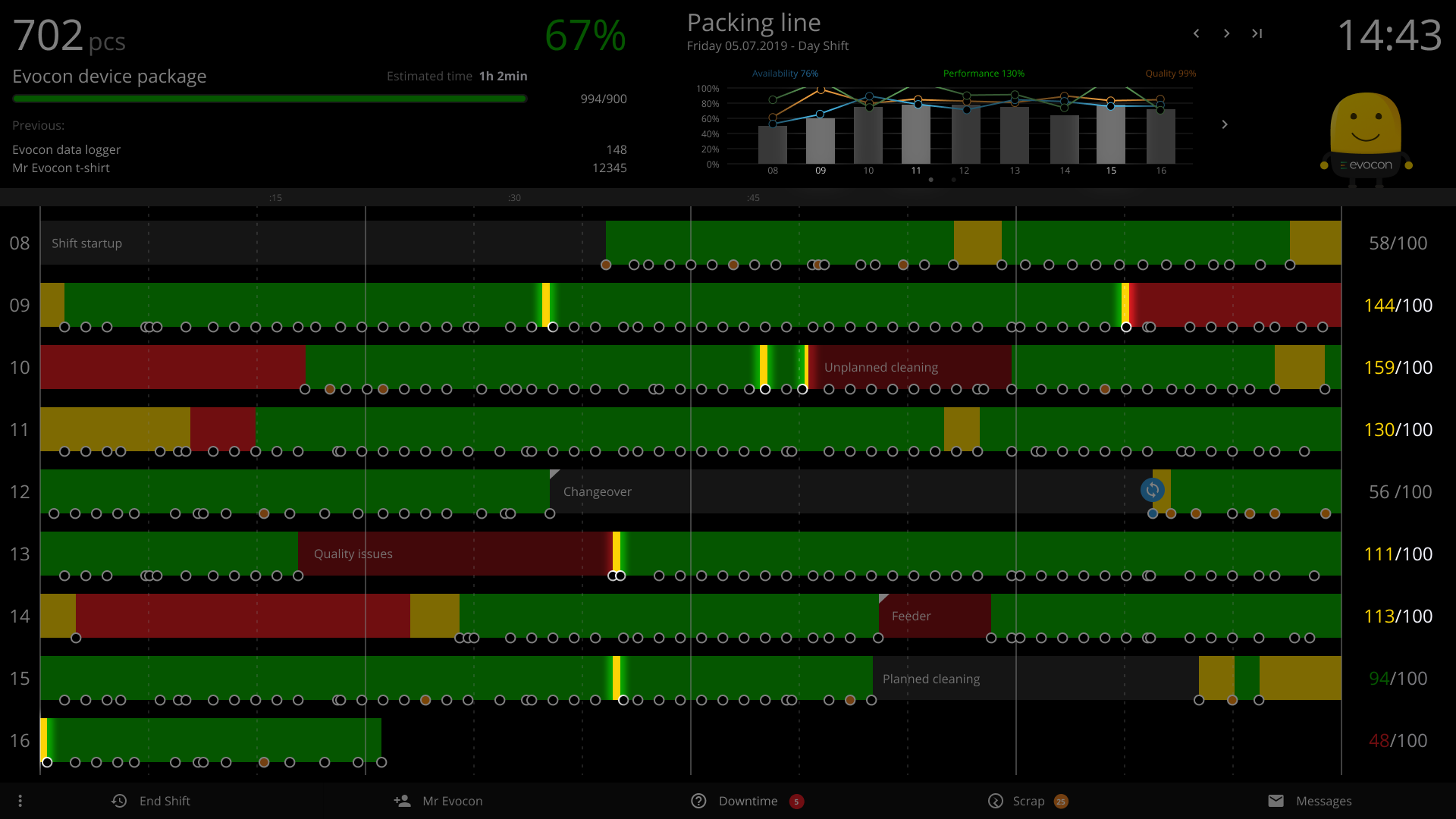
Task: Select Planned cleaning block in hour 15
Action: (1036, 678)
